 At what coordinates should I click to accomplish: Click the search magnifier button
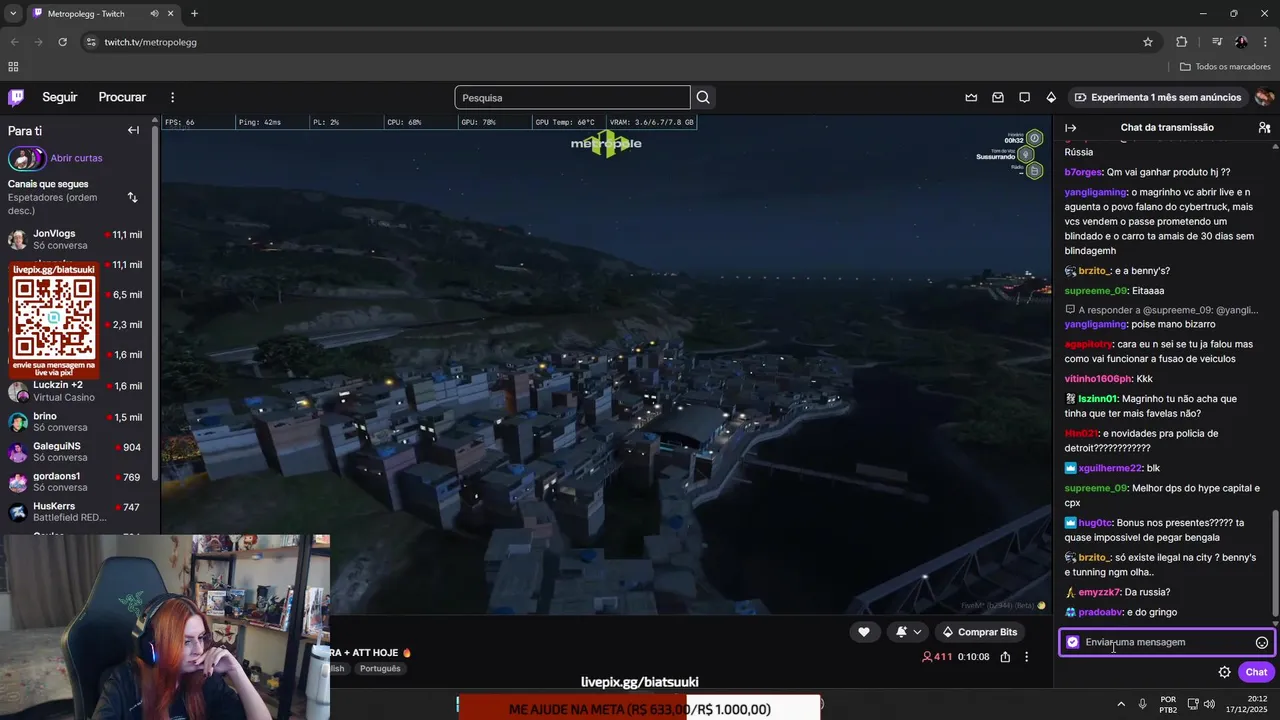(x=703, y=97)
